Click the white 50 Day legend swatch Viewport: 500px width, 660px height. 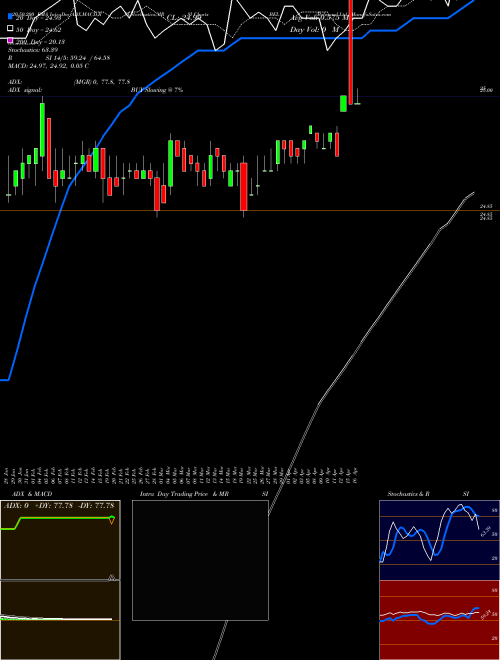pos(11,29)
